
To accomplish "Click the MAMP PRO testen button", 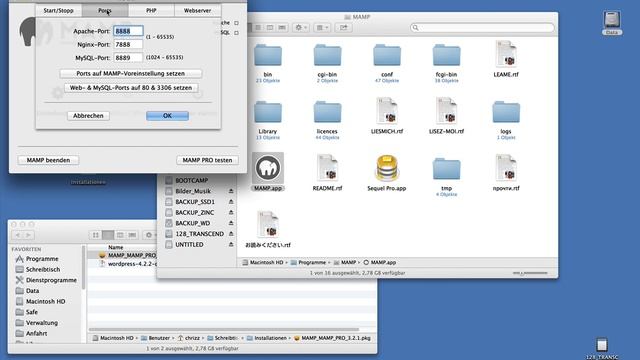I will point(207,160).
